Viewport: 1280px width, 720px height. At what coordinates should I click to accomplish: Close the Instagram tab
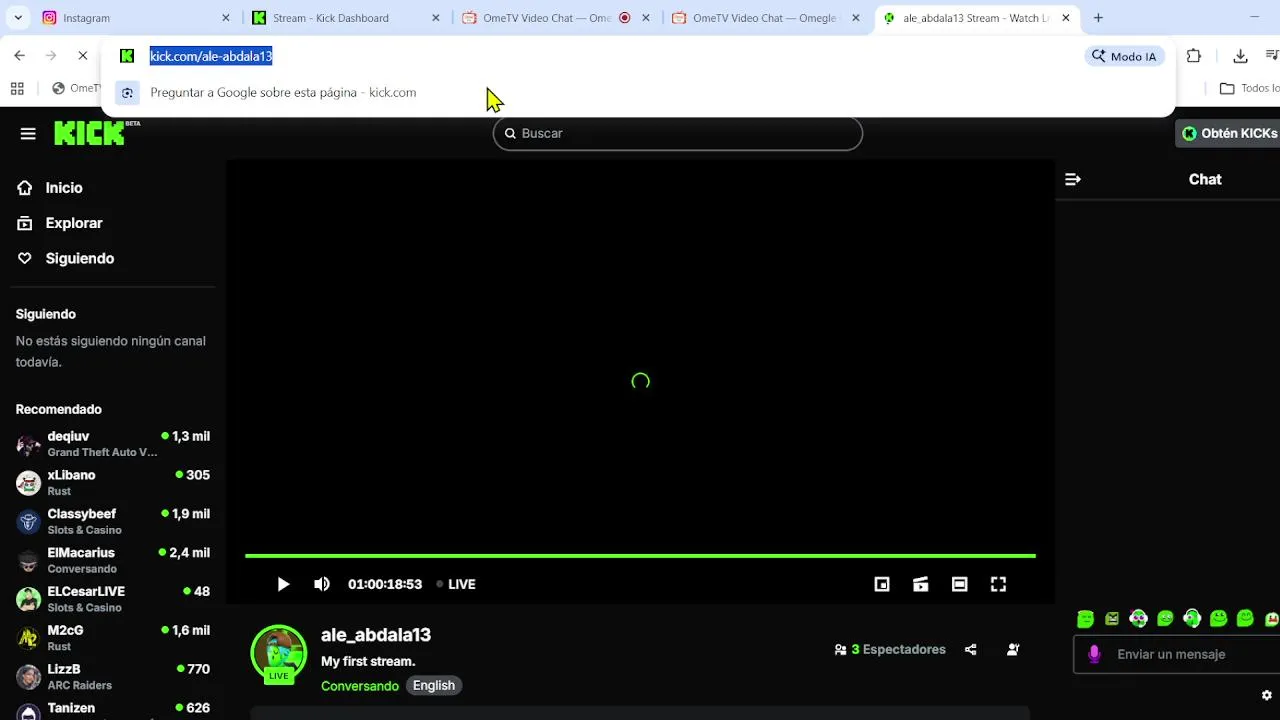point(225,18)
